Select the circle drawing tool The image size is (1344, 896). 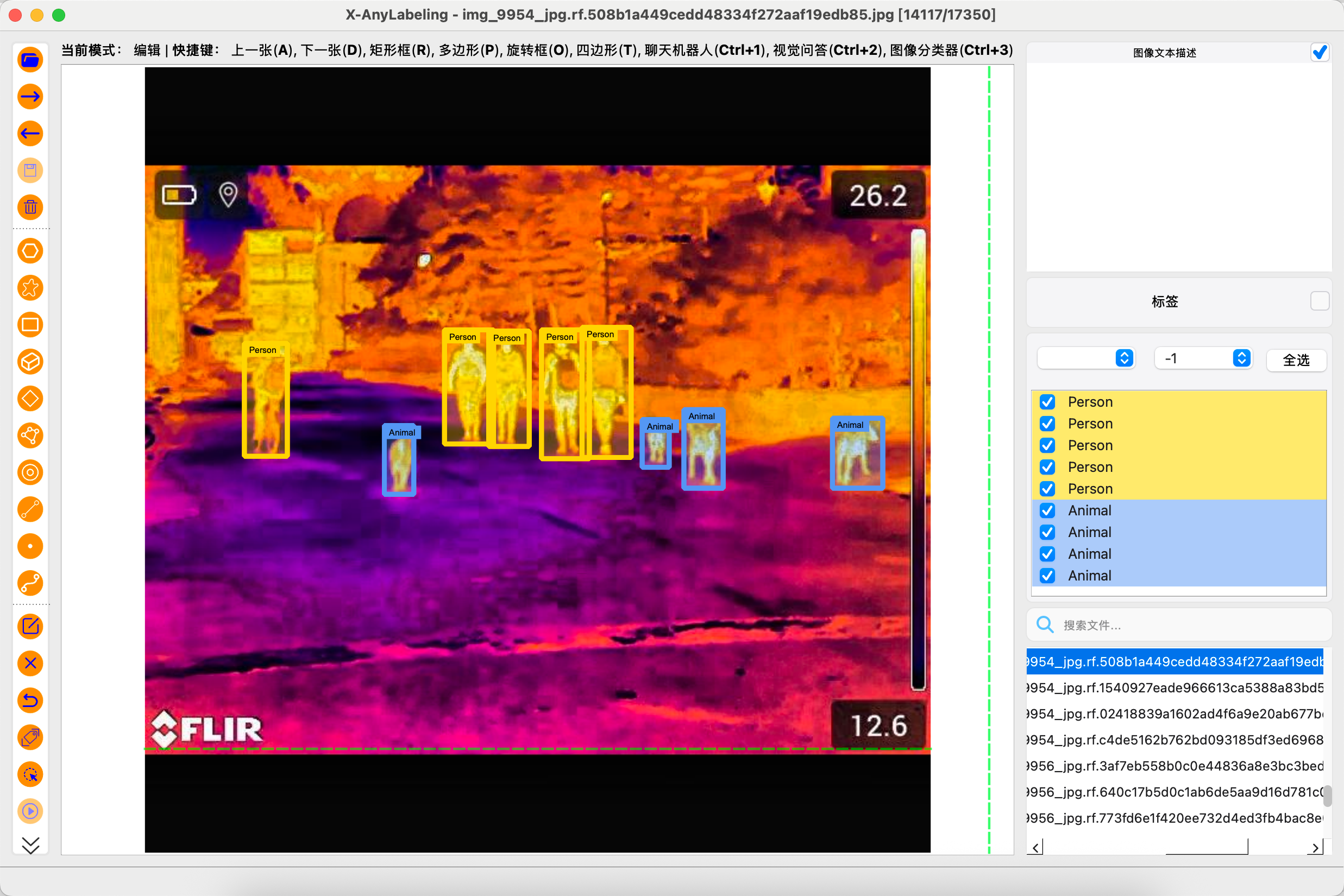tap(30, 472)
